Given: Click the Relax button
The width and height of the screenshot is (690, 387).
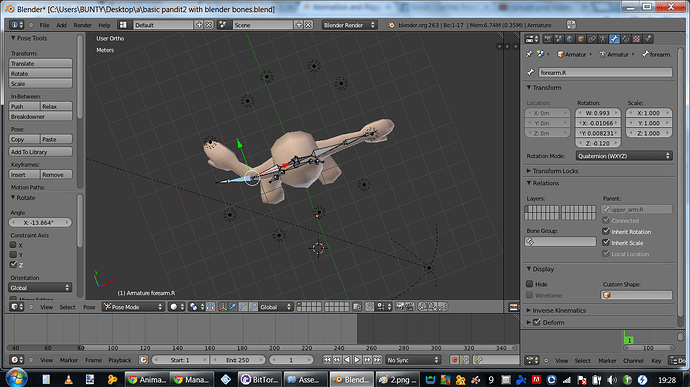Looking at the screenshot, I should click(x=56, y=107).
